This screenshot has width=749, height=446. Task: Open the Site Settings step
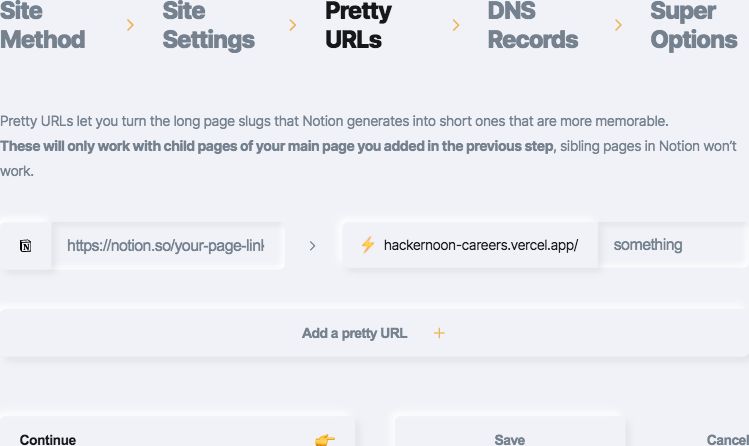click(x=208, y=25)
